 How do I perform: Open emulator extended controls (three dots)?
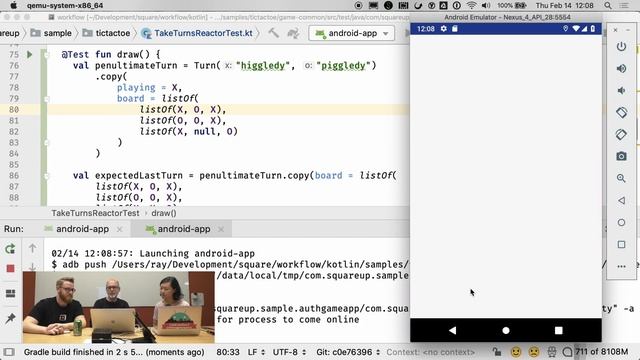click(621, 266)
